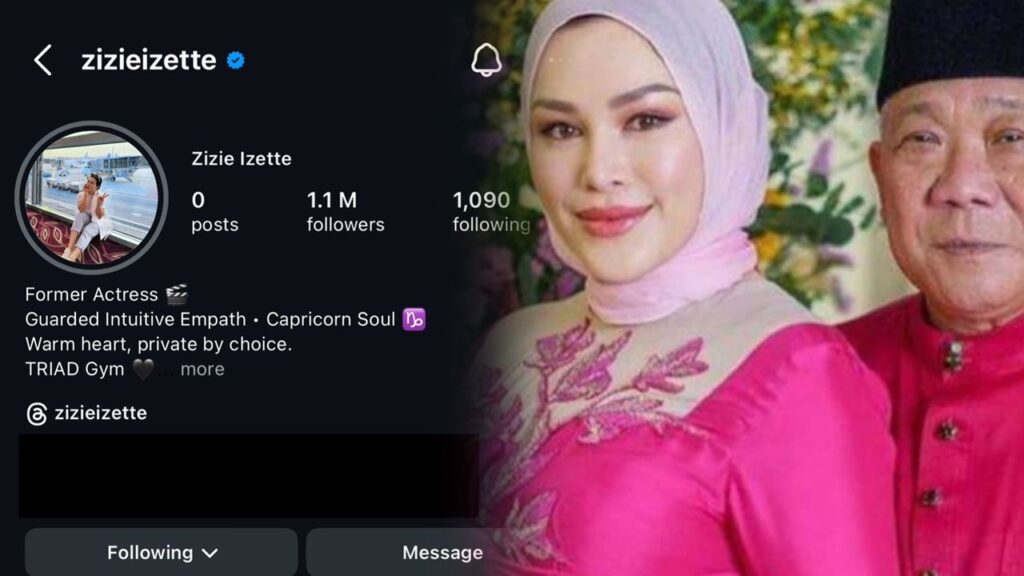This screenshot has width=1024, height=576.
Task: Tap the notification bell icon
Action: (486, 60)
